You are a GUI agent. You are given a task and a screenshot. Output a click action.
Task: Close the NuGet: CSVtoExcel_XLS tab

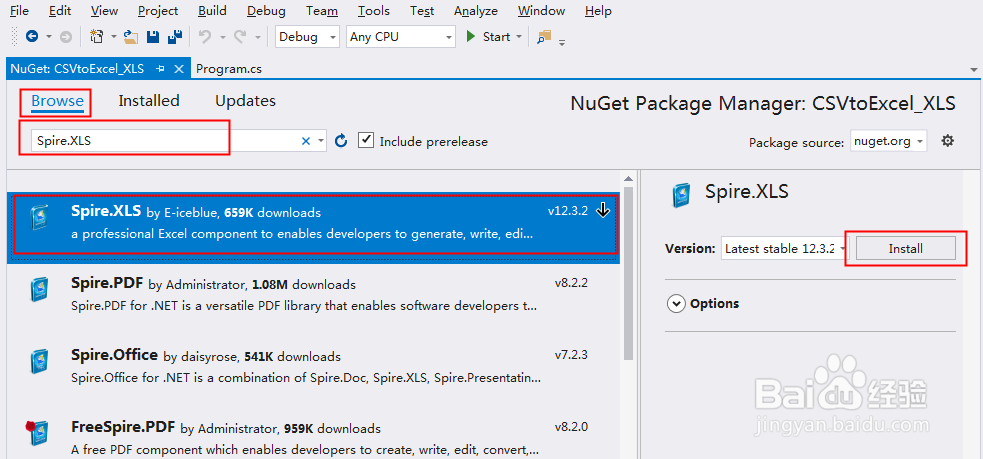pyautogui.click(x=179, y=69)
